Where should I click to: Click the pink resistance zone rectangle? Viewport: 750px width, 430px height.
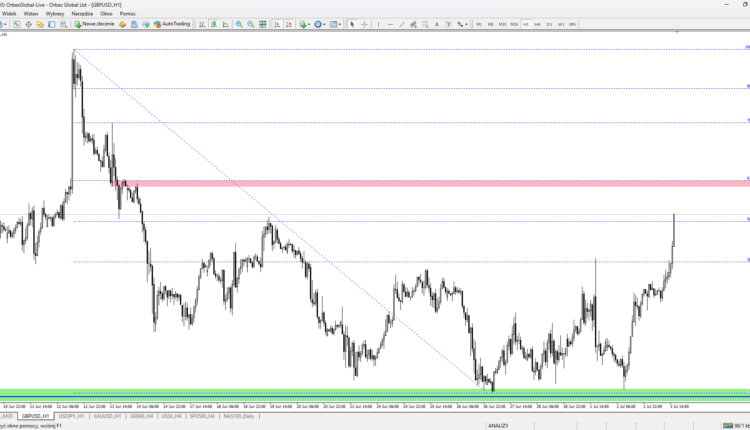click(430, 183)
